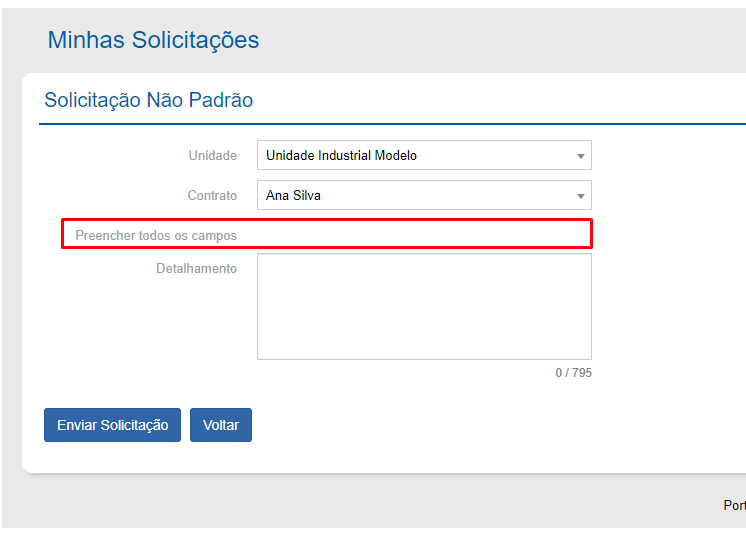
Task: Click the Voltar button
Action: tap(221, 425)
